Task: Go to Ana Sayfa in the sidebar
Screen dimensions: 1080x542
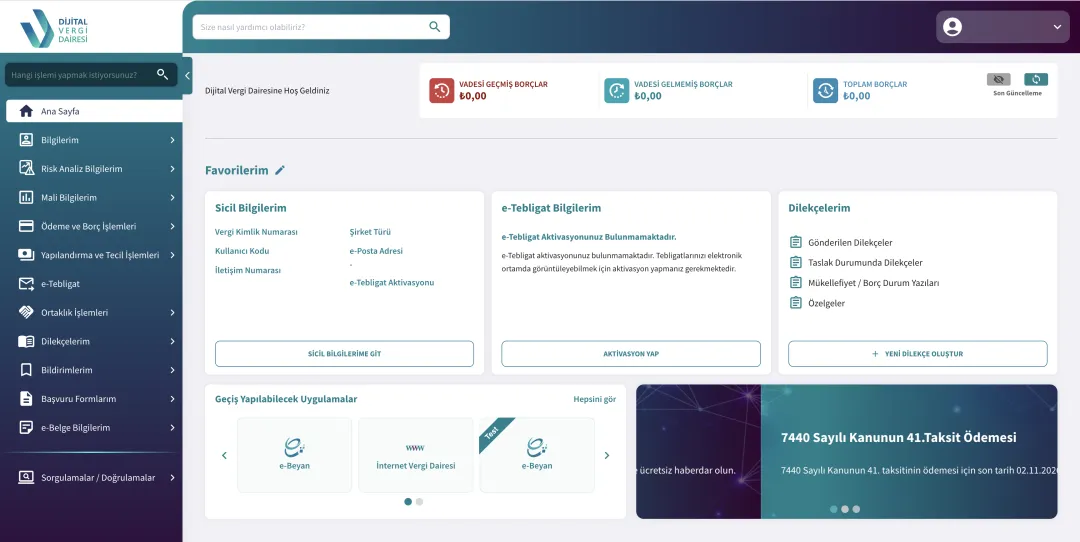Action: [x=94, y=111]
